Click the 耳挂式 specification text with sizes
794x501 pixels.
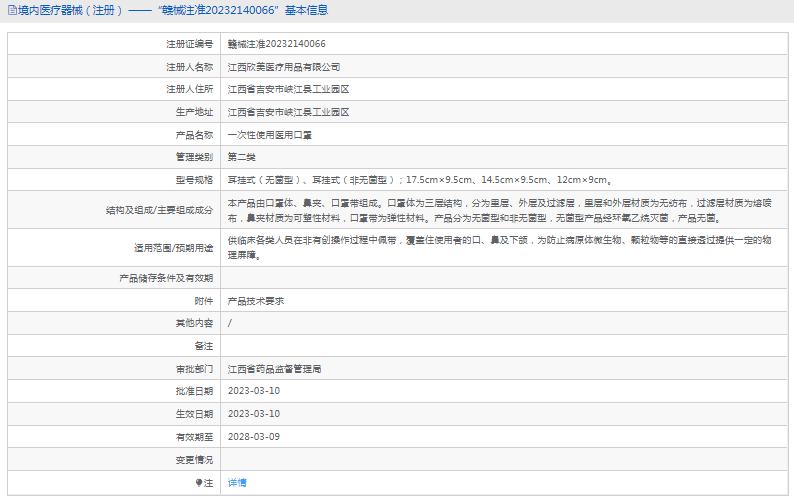[x=419, y=180]
